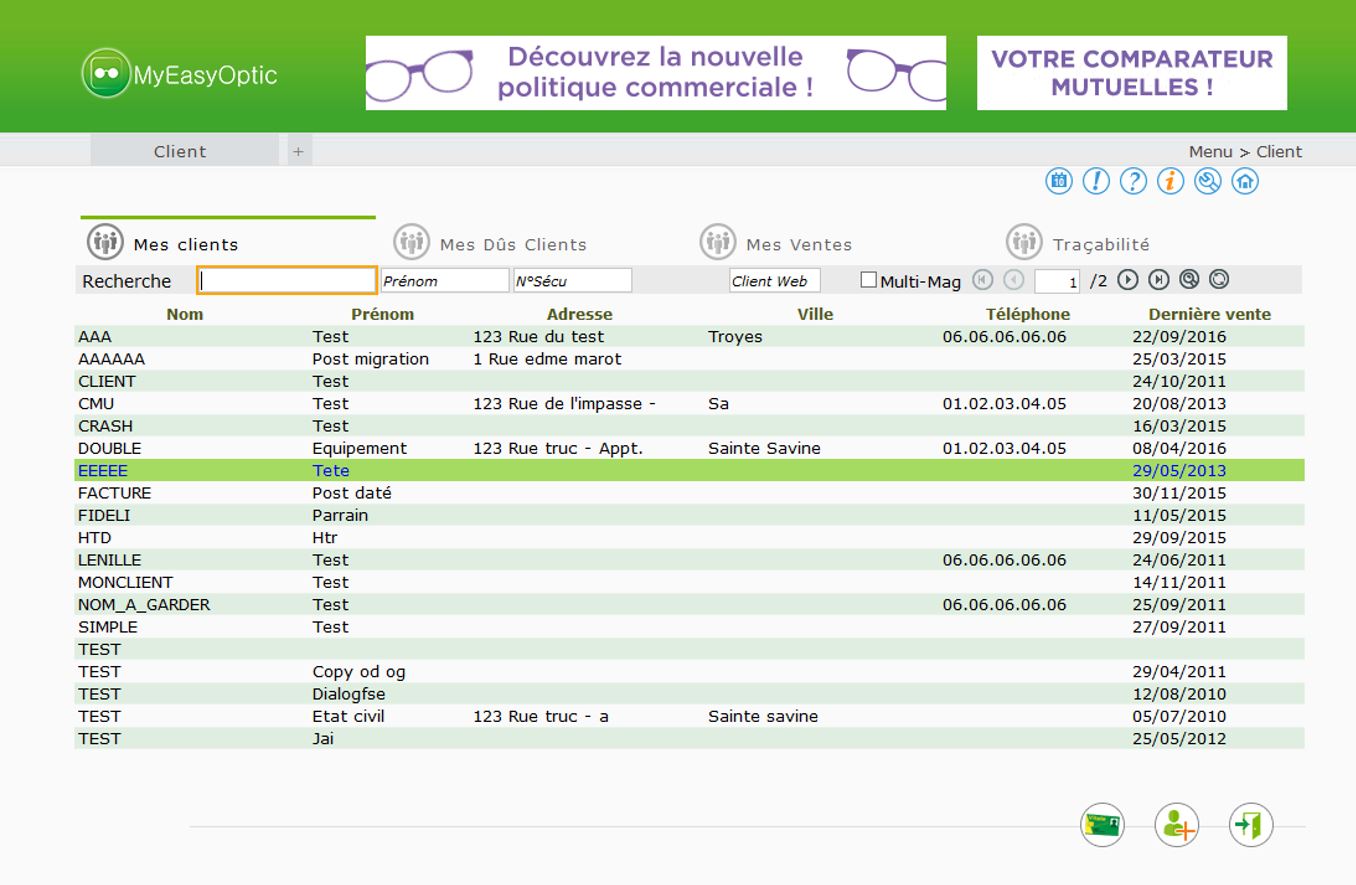Go to next page of client list
This screenshot has height=885, width=1356.
pyautogui.click(x=1128, y=280)
